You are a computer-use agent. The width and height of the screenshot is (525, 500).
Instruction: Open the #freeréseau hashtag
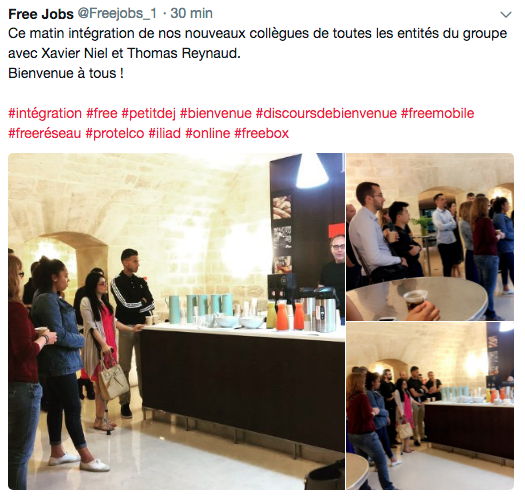(45, 134)
